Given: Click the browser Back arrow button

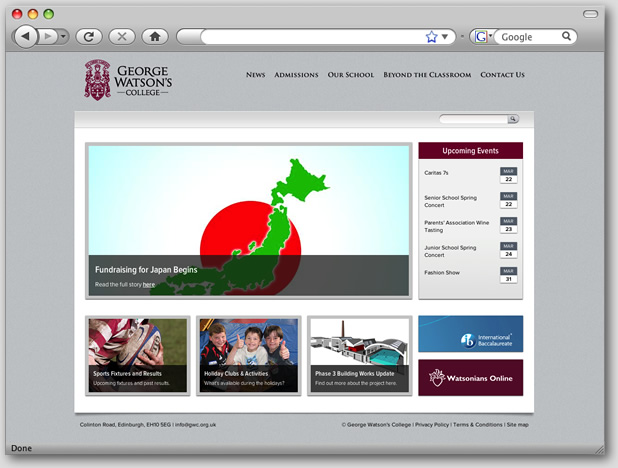Looking at the screenshot, I should pyautogui.click(x=25, y=36).
